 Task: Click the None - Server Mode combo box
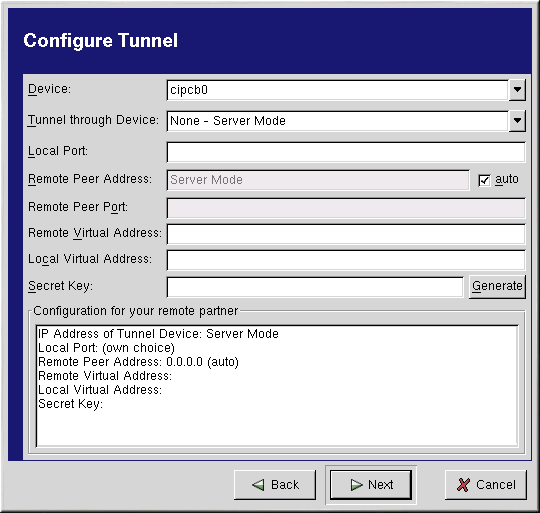[338, 121]
